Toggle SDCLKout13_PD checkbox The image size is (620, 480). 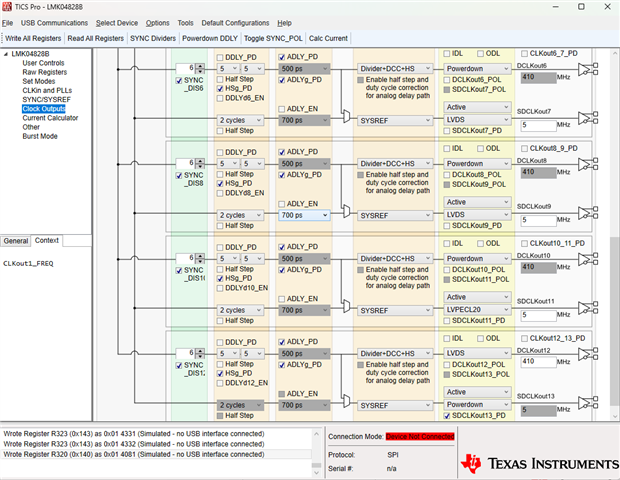[x=447, y=416]
